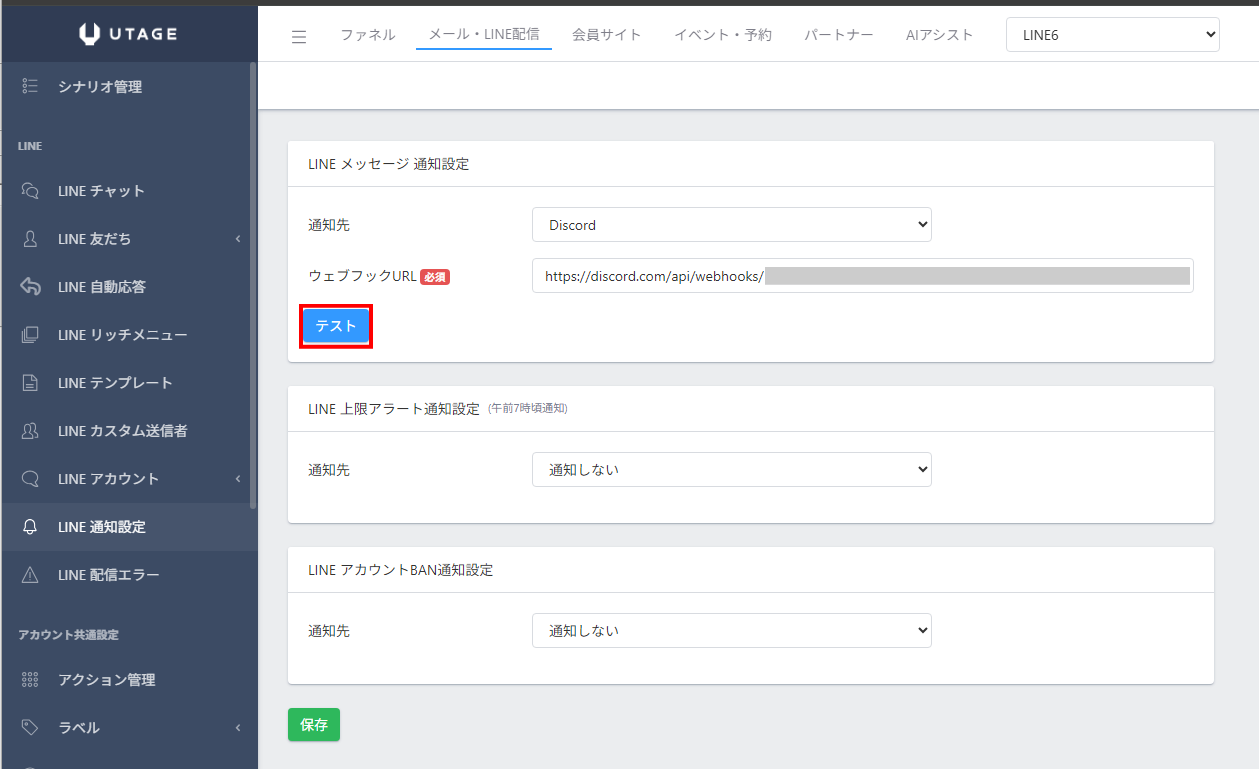Click the LINE delivery error warning icon
Screen dimensions: 1259x769
[30, 575]
